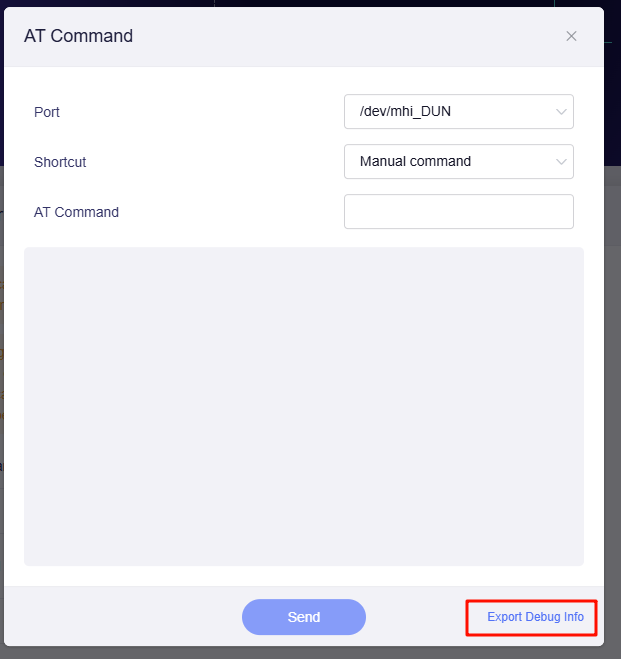Click the Shortcut field label
Viewport: 621px width, 659px height.
click(x=60, y=161)
